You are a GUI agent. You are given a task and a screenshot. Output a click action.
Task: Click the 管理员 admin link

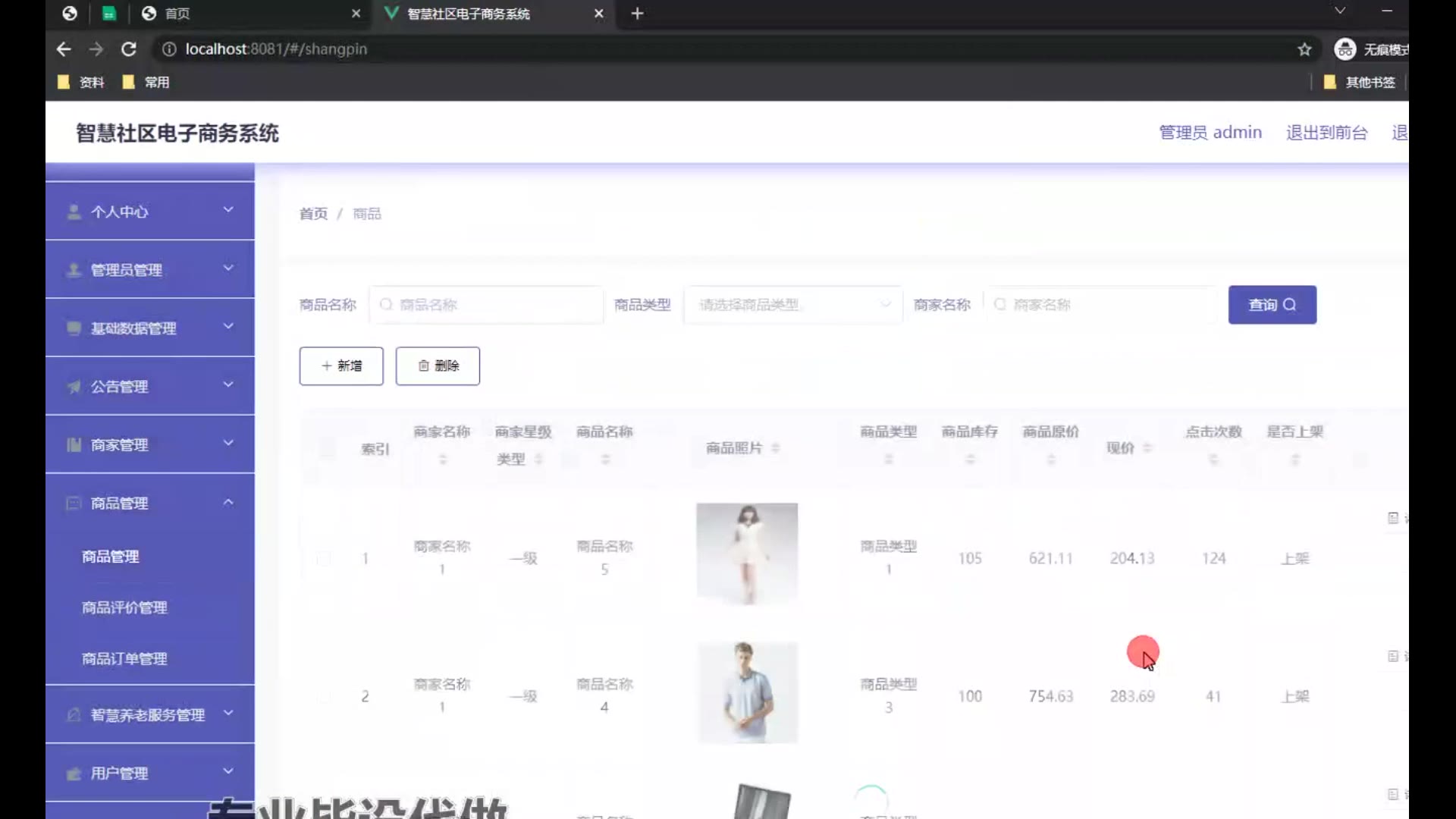click(1210, 132)
